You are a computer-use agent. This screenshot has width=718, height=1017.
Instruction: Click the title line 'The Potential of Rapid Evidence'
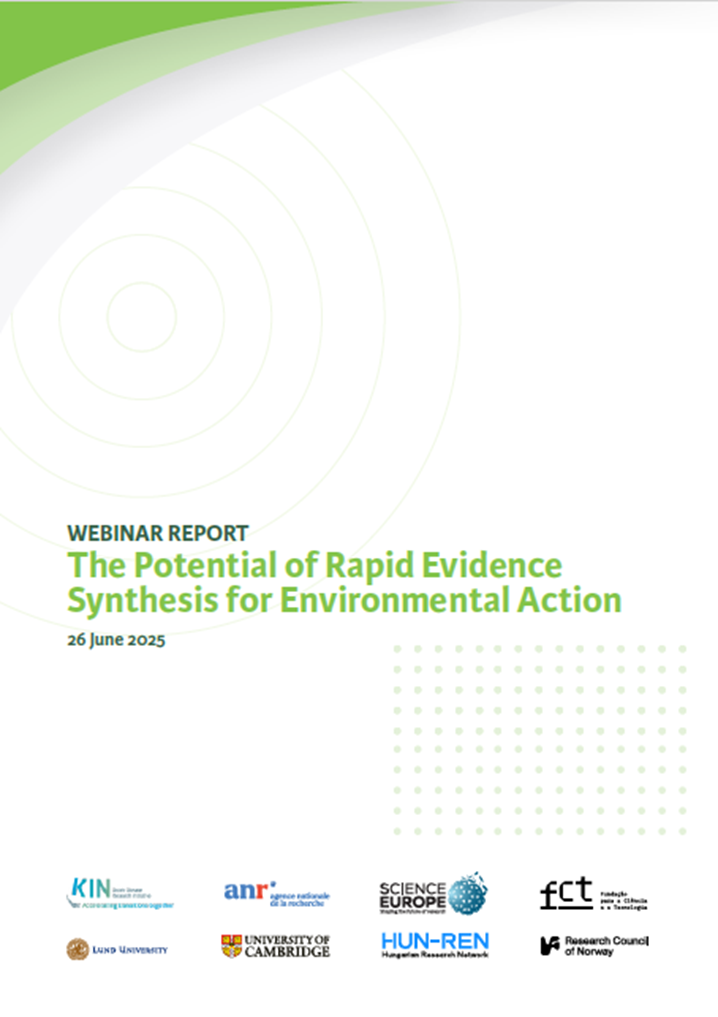click(x=314, y=565)
